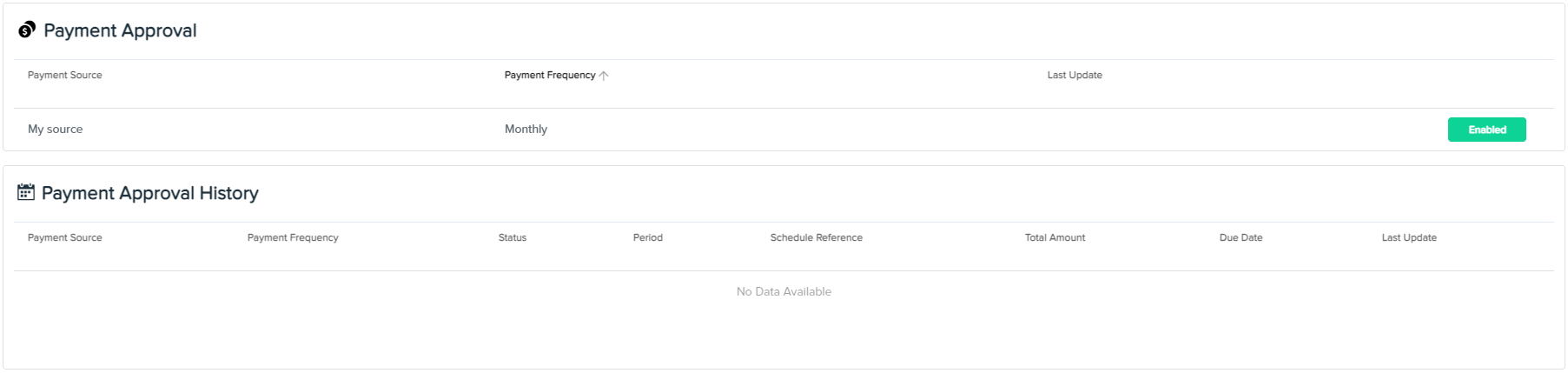Sort approval table by Last Update
The height and width of the screenshot is (373, 1568).
coord(1075,76)
